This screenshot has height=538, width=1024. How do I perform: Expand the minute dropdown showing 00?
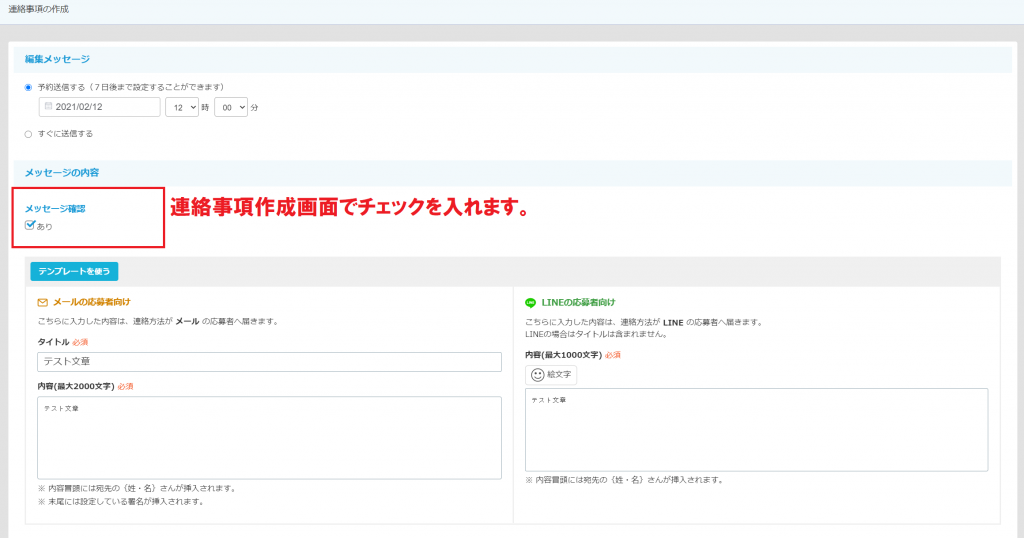(x=230, y=107)
